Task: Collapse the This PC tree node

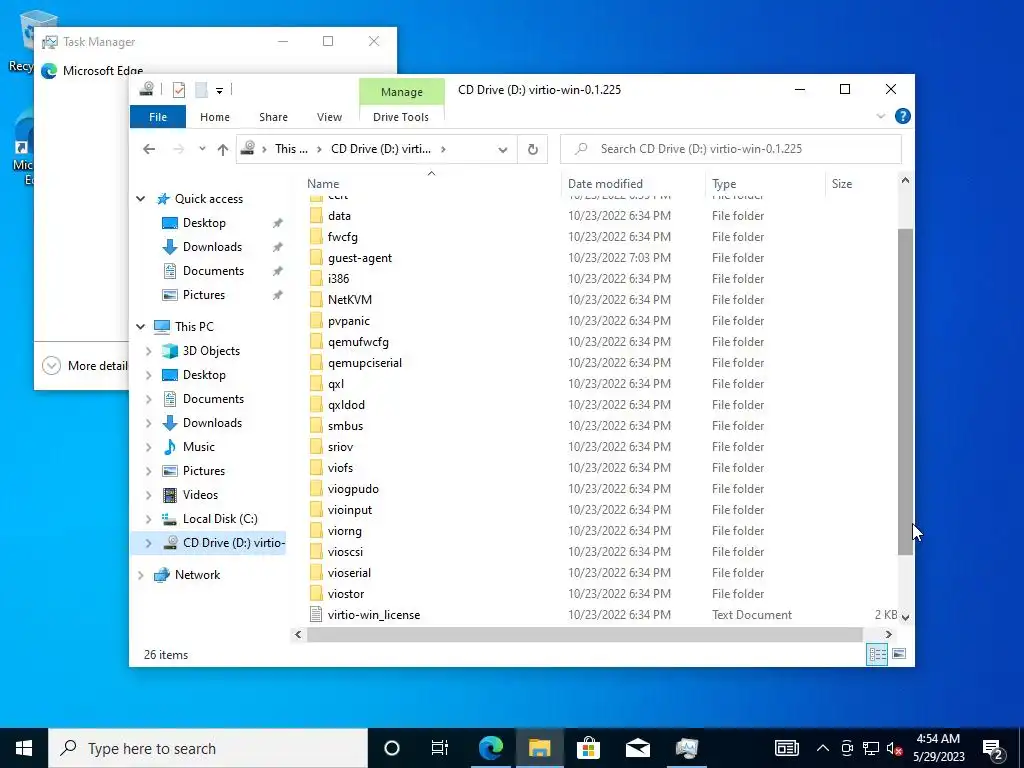Action: coord(140,327)
